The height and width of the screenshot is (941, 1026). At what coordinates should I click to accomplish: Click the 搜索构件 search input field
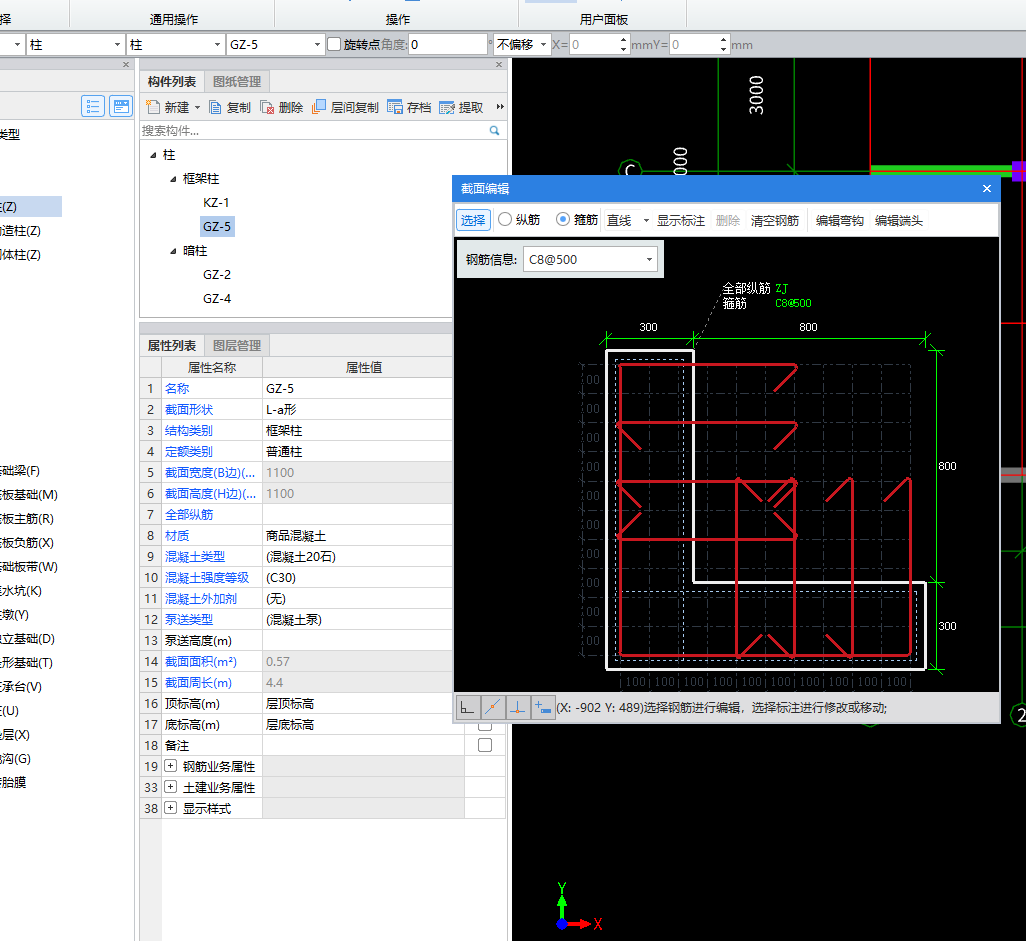tap(314, 131)
